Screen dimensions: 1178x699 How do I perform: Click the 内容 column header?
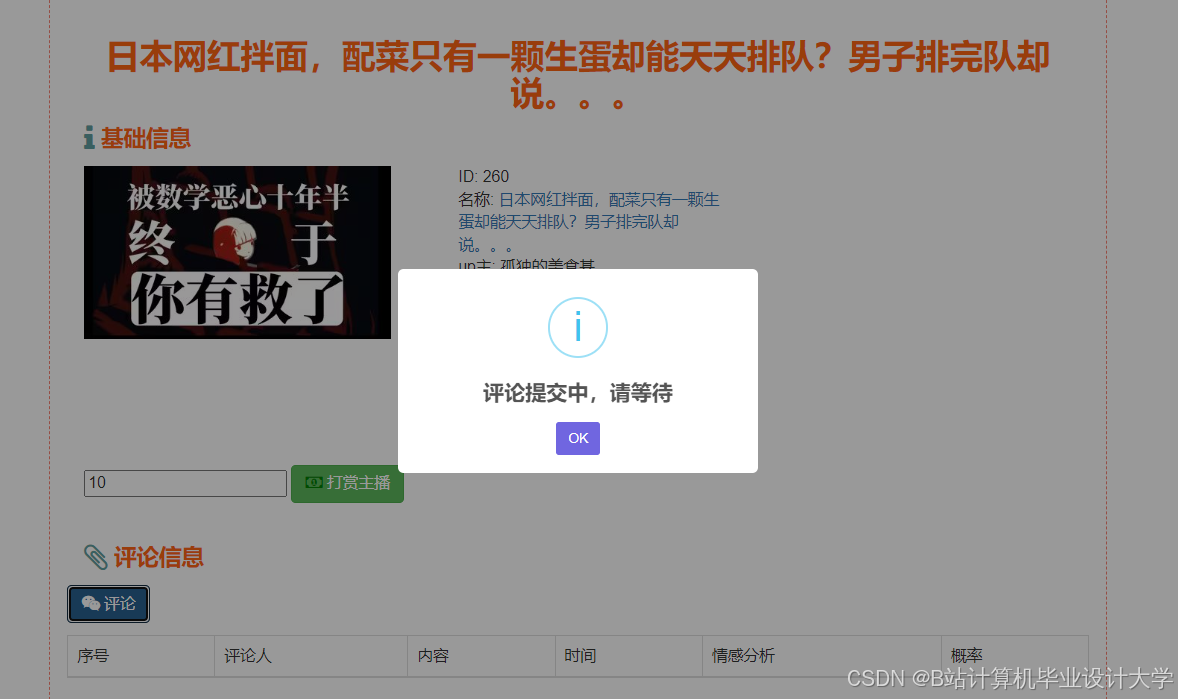pos(432,656)
